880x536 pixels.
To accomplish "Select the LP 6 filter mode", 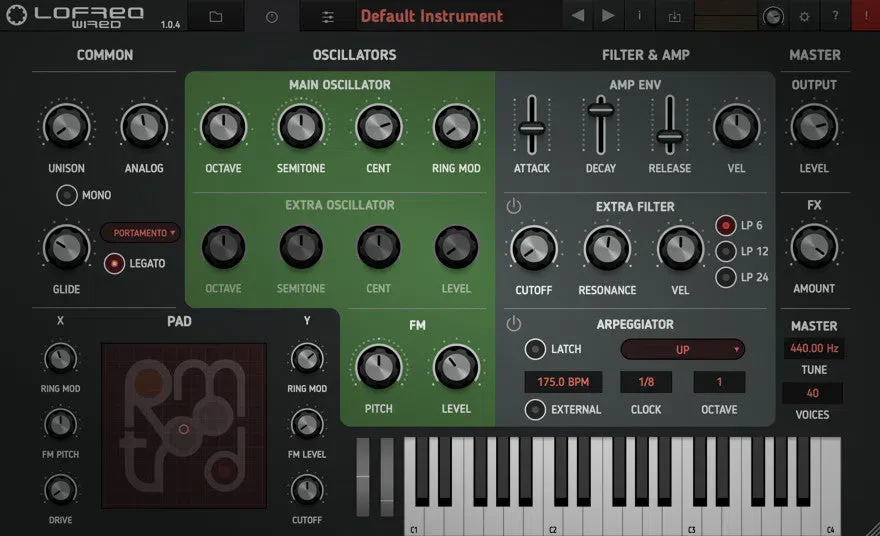I will [726, 226].
